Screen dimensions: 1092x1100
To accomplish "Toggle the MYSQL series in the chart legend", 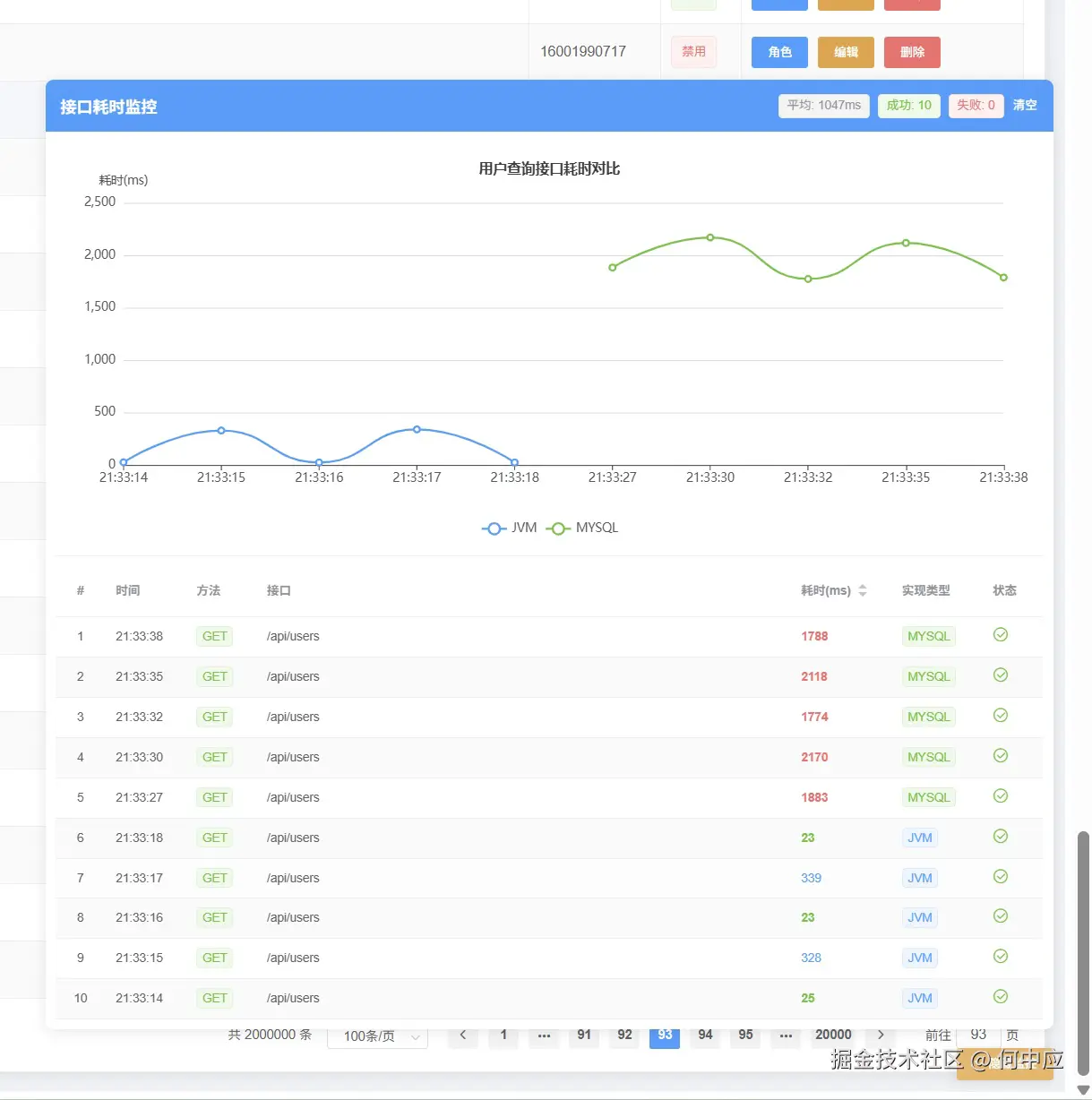I will click(x=582, y=528).
